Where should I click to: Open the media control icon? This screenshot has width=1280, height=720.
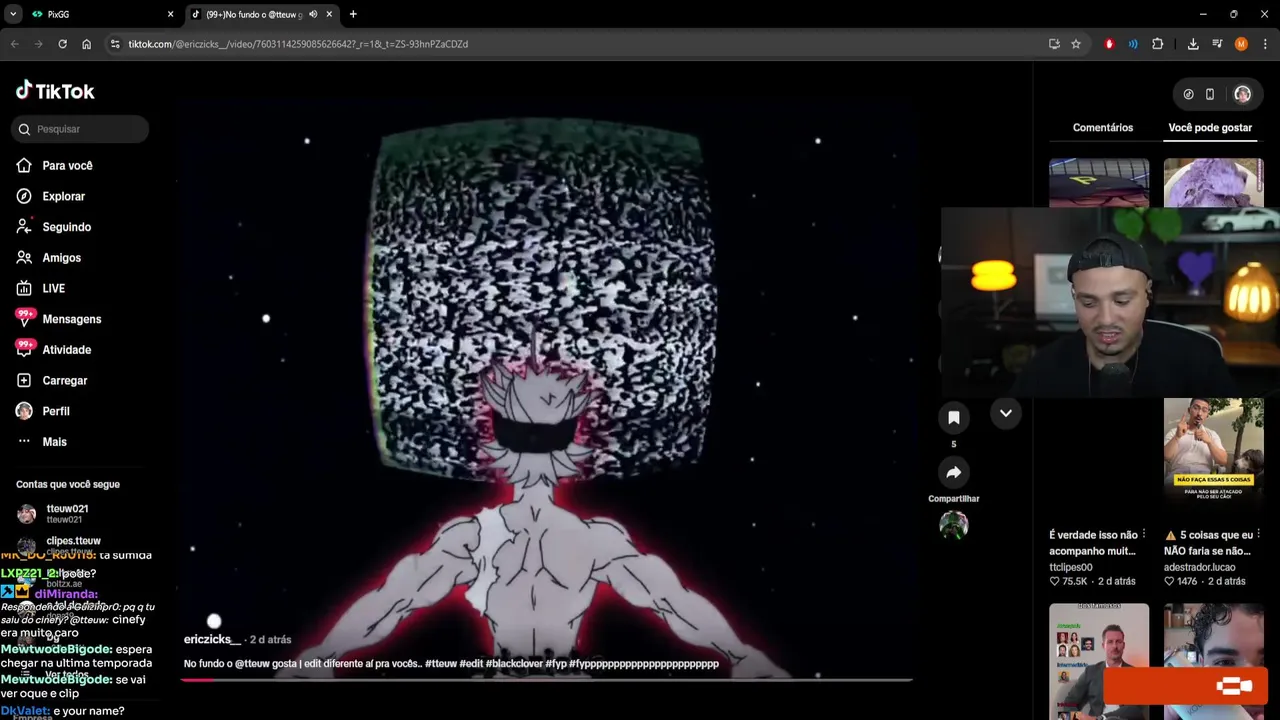click(1217, 44)
